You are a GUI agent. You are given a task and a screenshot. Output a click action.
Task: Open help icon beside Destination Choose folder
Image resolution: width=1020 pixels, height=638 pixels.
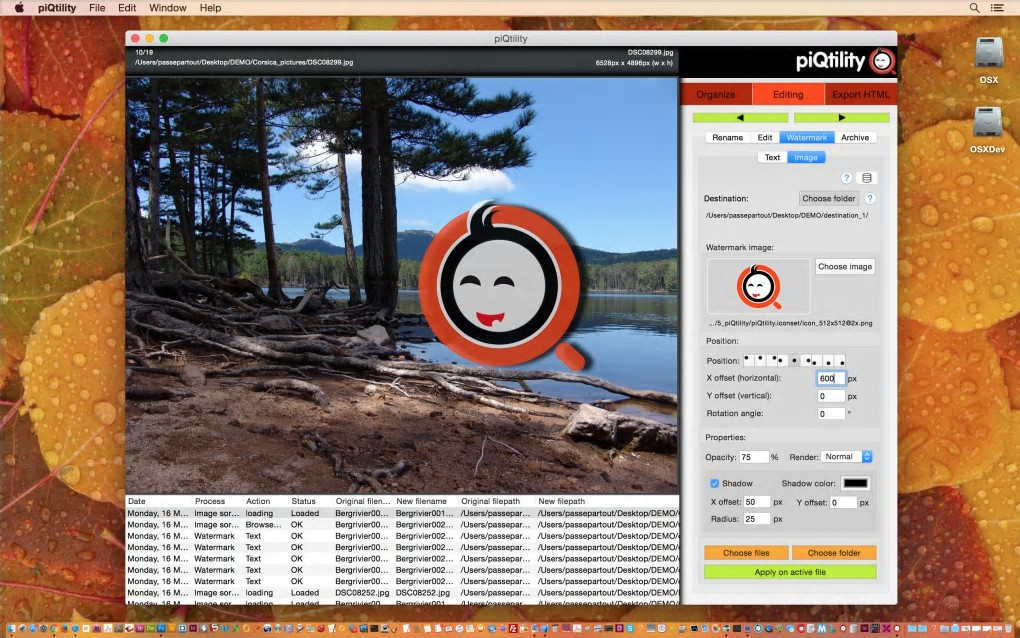pos(870,198)
